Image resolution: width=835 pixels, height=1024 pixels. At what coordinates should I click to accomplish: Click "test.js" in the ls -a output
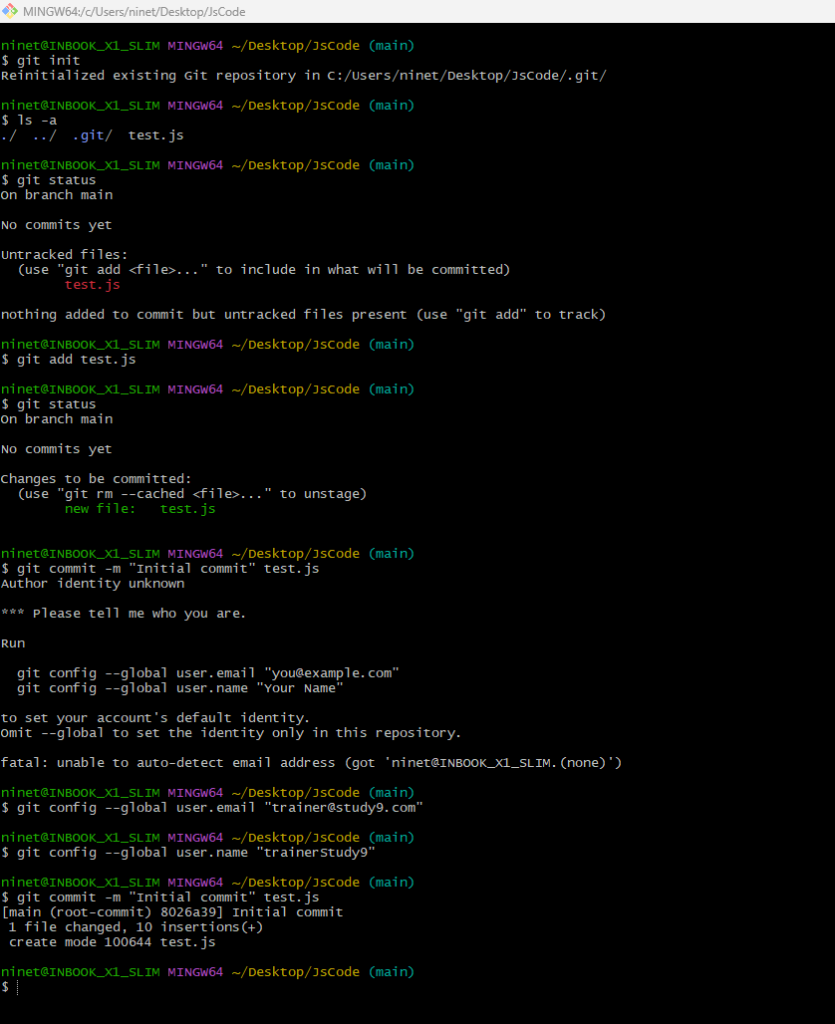tap(156, 135)
